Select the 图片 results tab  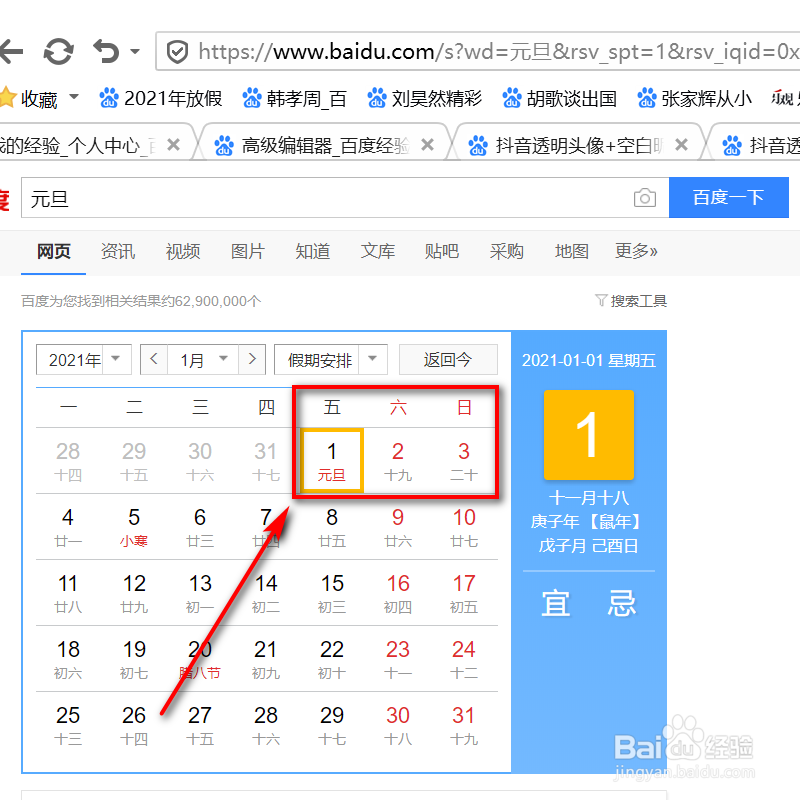247,251
